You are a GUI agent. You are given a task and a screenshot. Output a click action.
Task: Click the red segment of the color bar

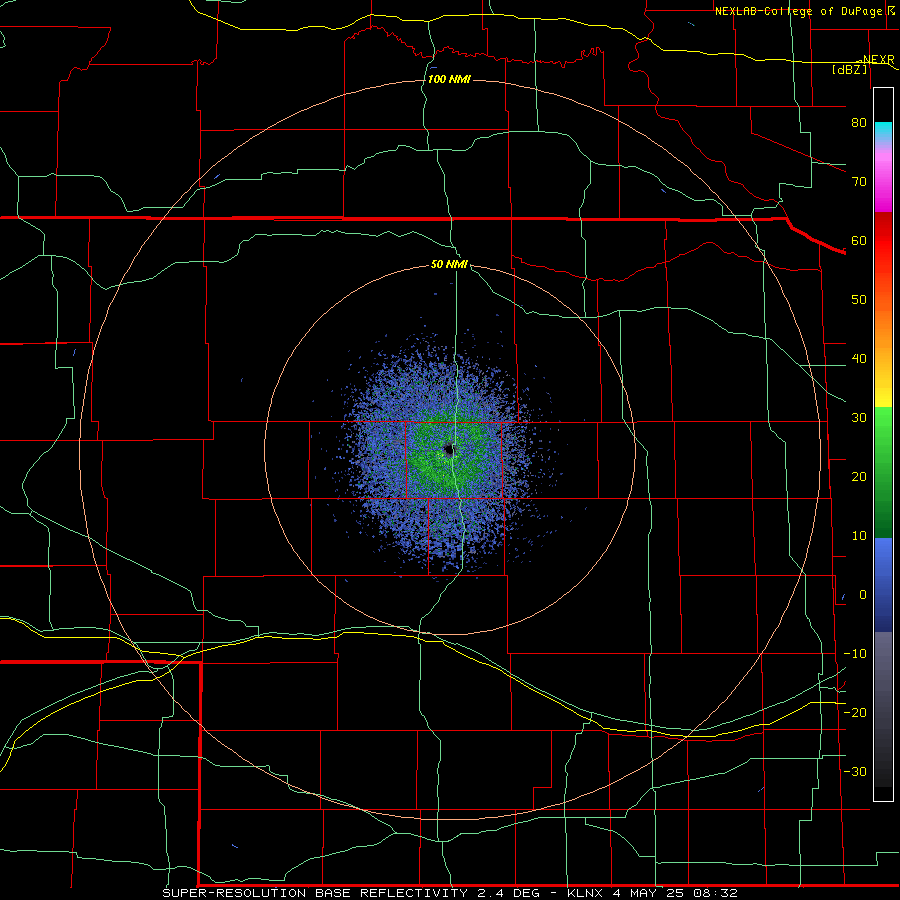tap(883, 241)
